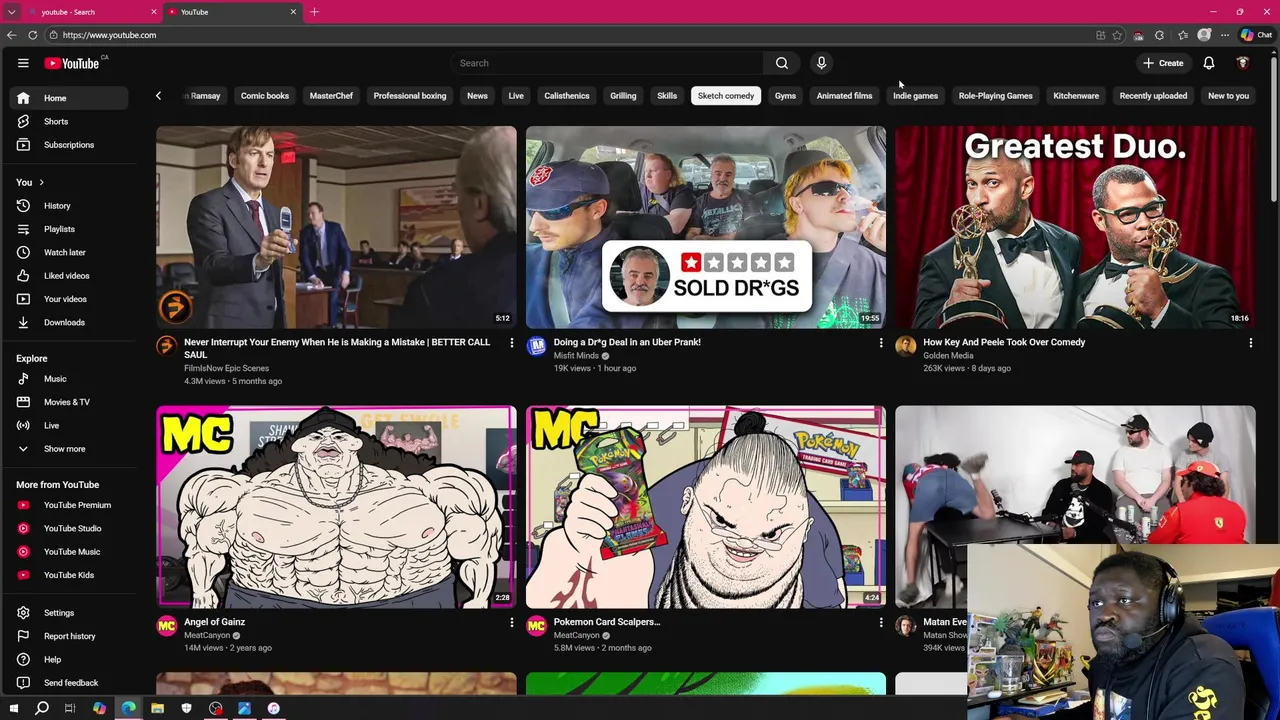This screenshot has width=1280, height=720.
Task: Click the Golden Media channel avatar
Action: tap(905, 346)
